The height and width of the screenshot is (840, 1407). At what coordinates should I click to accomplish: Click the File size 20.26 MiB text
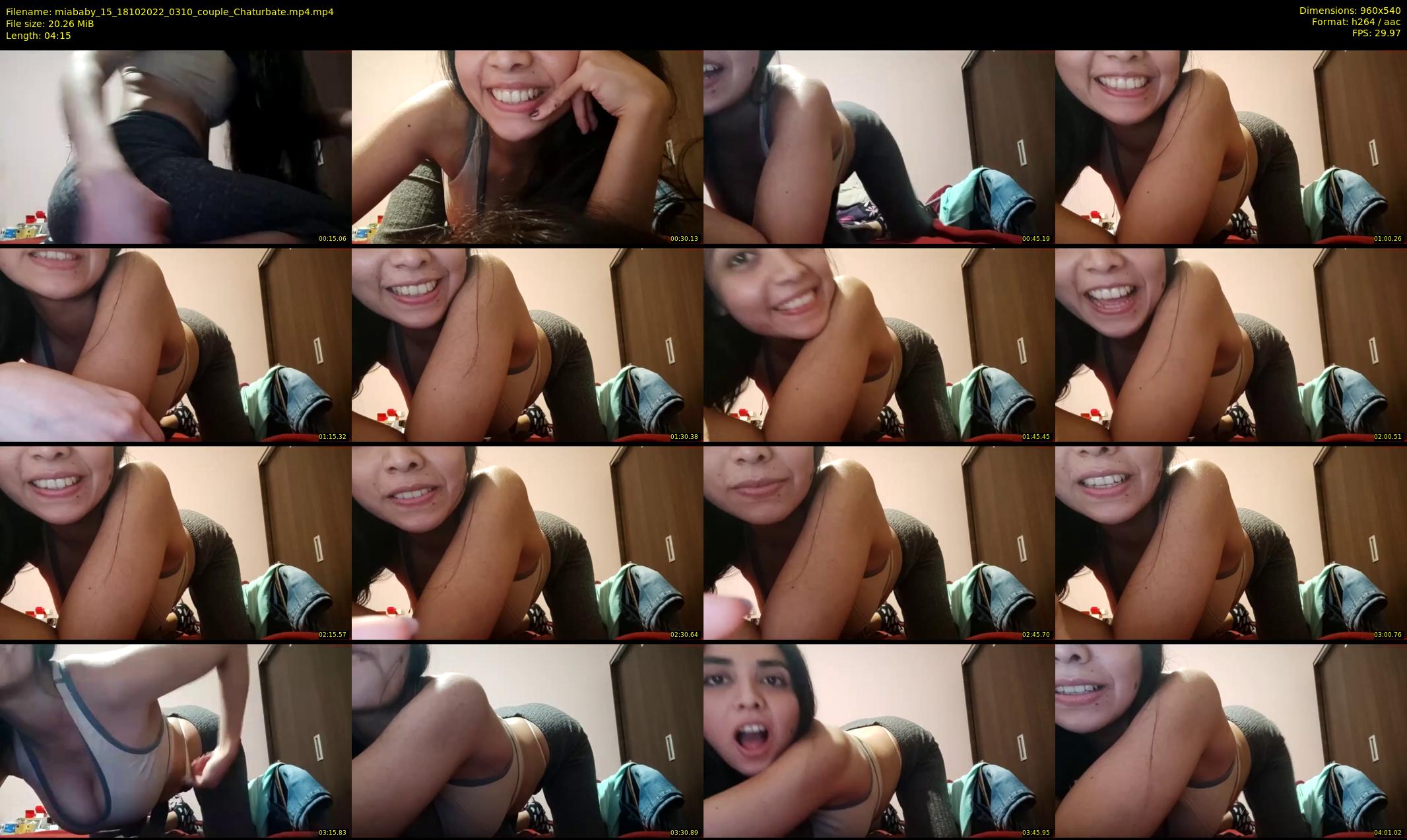coord(50,24)
